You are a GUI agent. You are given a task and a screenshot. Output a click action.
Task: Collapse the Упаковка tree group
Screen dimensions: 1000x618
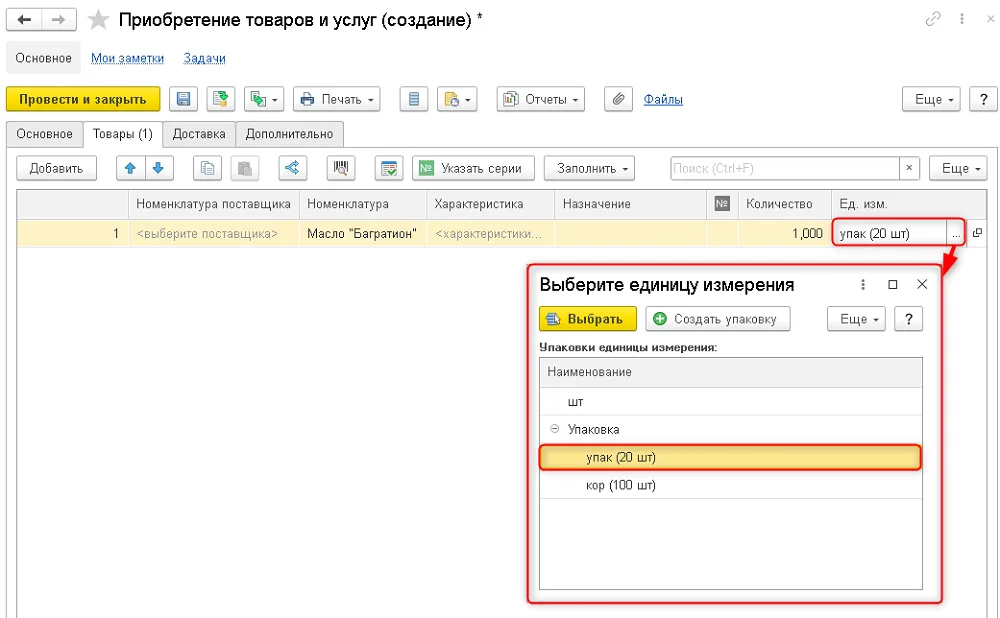(x=555, y=429)
